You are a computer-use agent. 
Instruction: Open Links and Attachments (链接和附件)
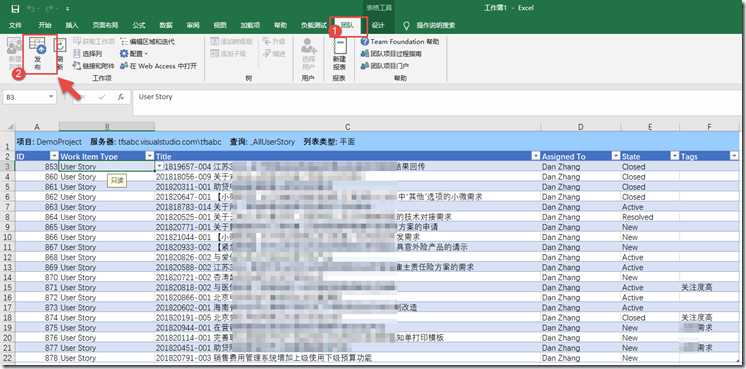[x=94, y=66]
